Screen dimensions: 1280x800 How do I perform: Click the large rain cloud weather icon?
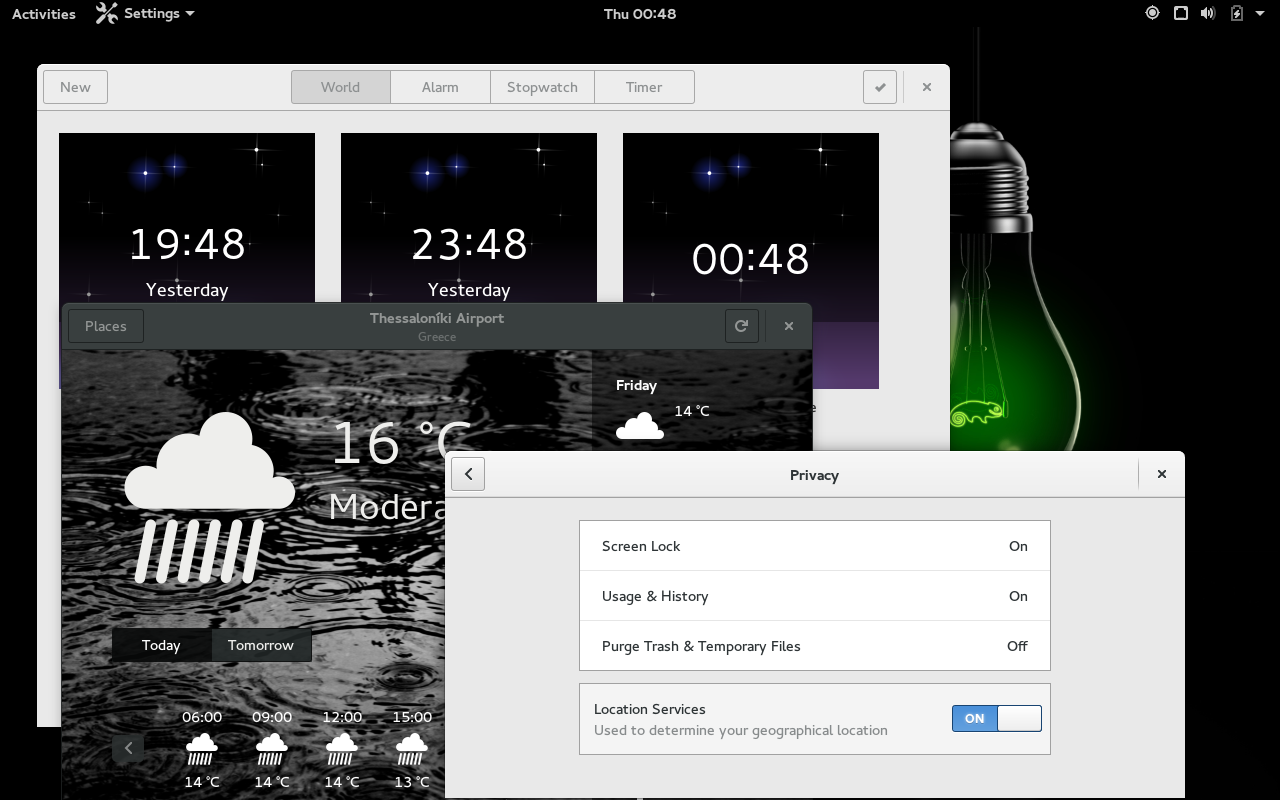pyautogui.click(x=210, y=497)
